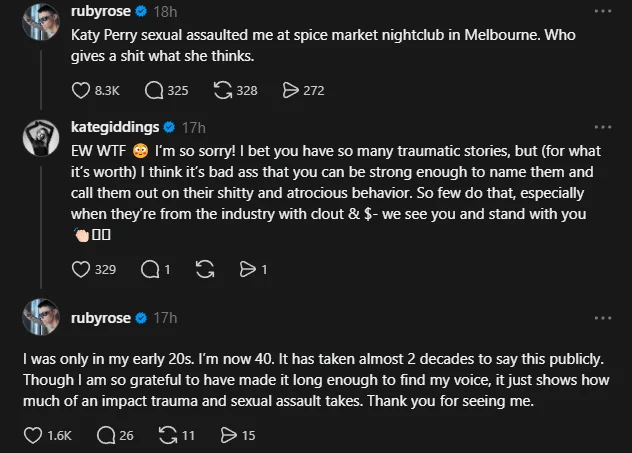Reply to kategiddings' comment
Viewport: 632px width, 453px height.
[x=150, y=269]
